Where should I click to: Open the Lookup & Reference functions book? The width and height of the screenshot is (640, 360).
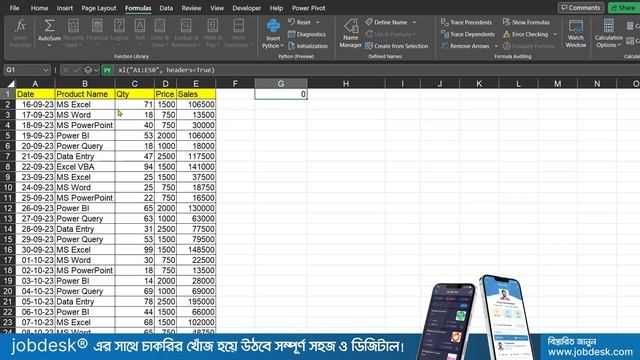pyautogui.click(x=186, y=26)
